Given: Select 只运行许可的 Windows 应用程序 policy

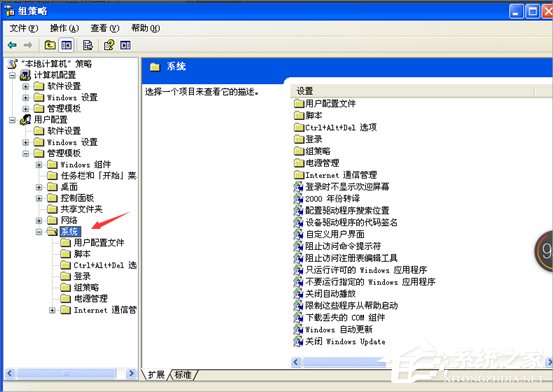Looking at the screenshot, I should (360, 270).
